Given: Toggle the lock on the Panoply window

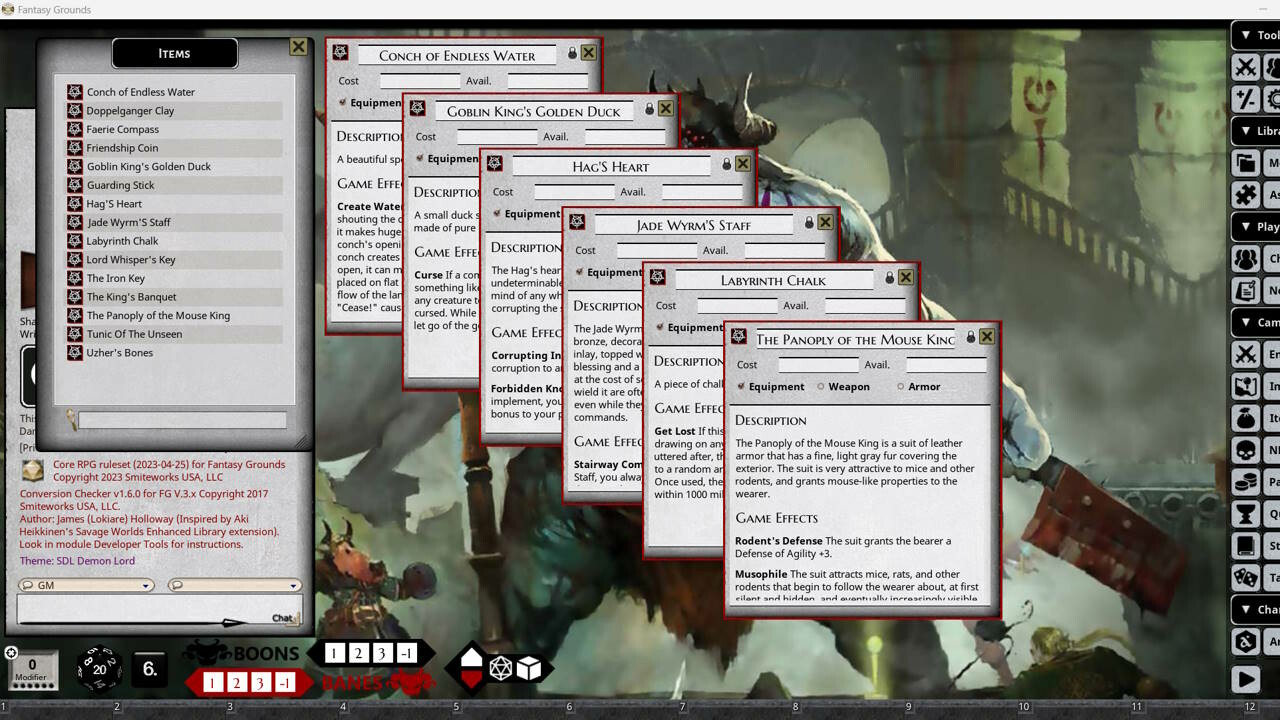Looking at the screenshot, I should coord(970,337).
